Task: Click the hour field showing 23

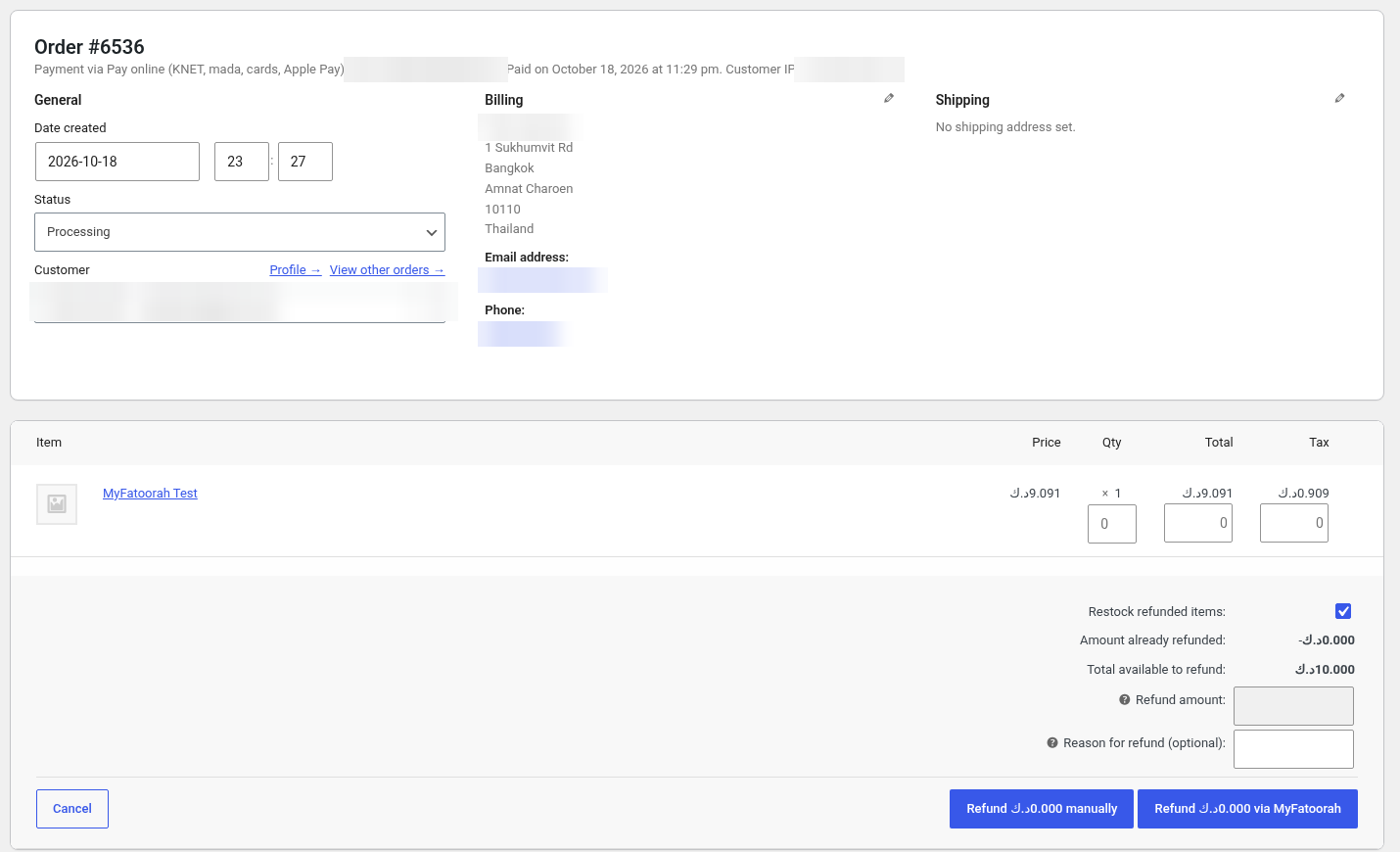Action: click(x=242, y=162)
